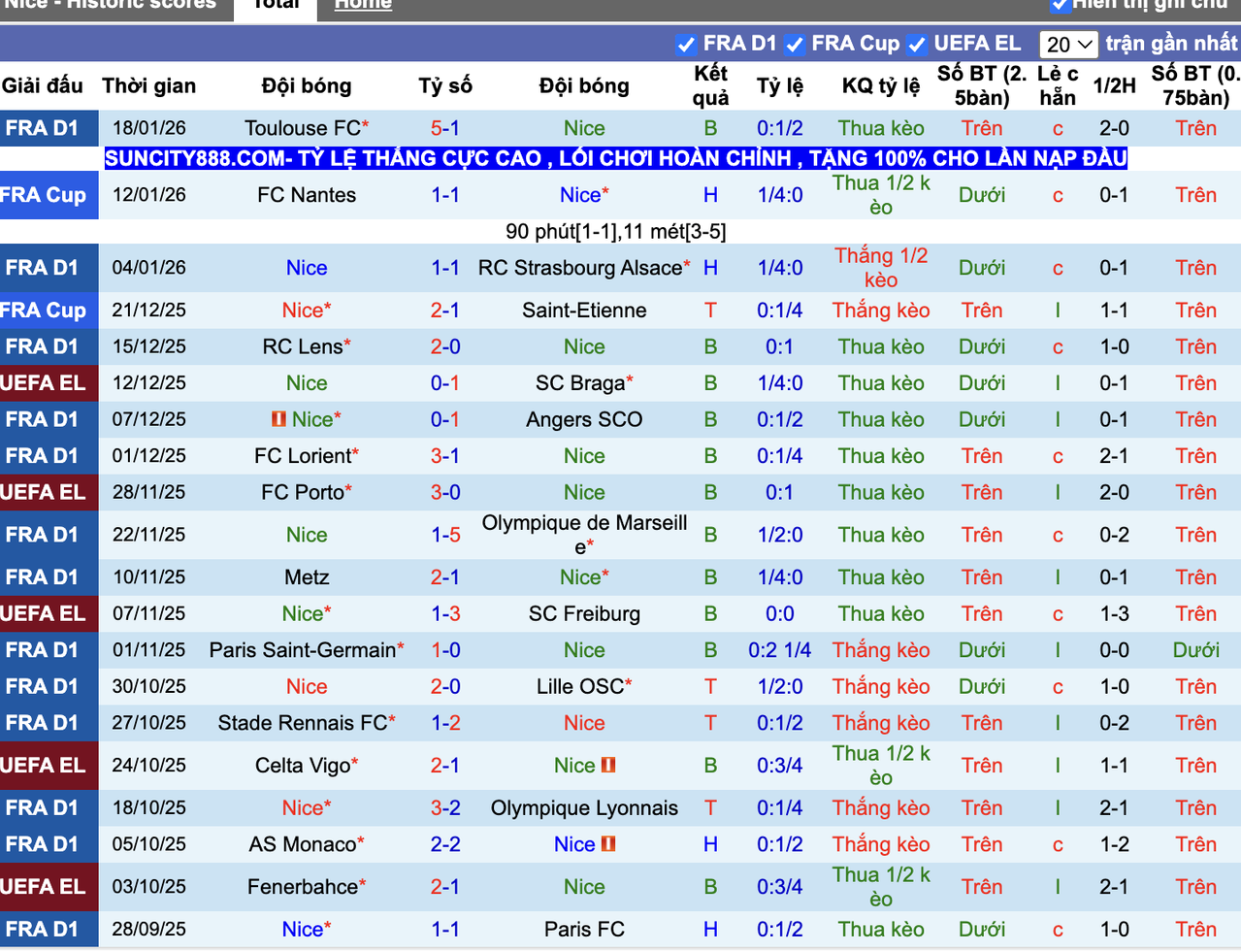Click the T result for Saint-Etienne match
This screenshot has height=952, width=1241.
point(710,311)
